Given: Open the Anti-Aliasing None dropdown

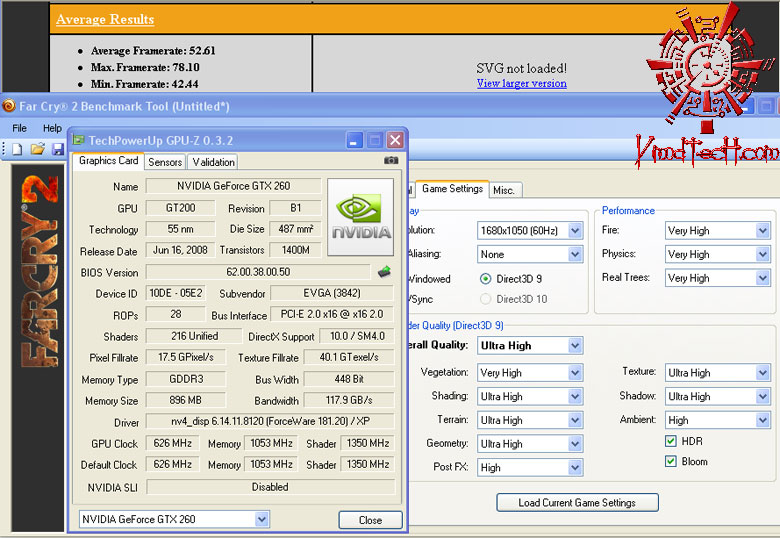Looking at the screenshot, I should click(x=530, y=255).
